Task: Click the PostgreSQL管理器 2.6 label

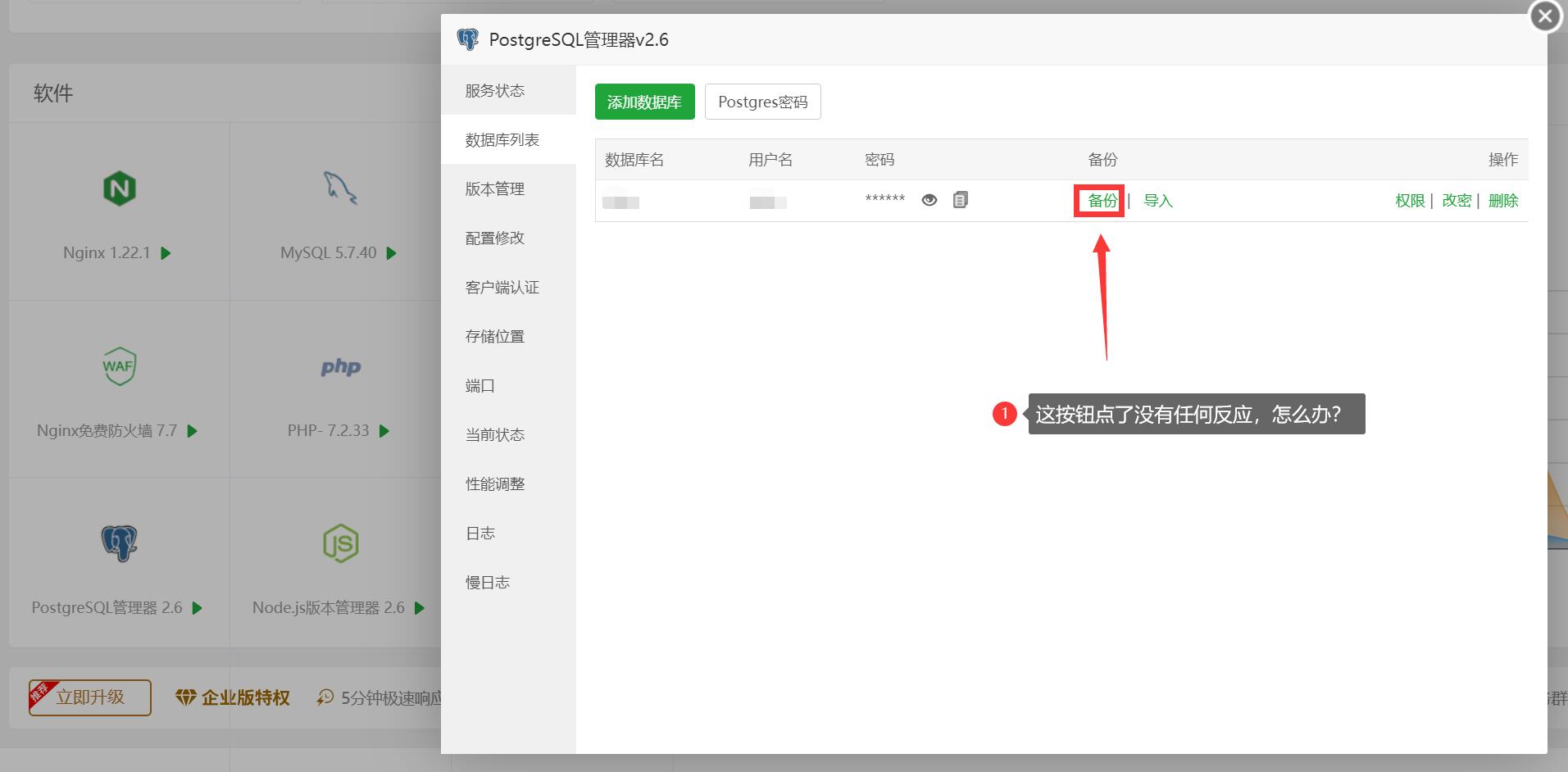Action: pyautogui.click(x=107, y=608)
